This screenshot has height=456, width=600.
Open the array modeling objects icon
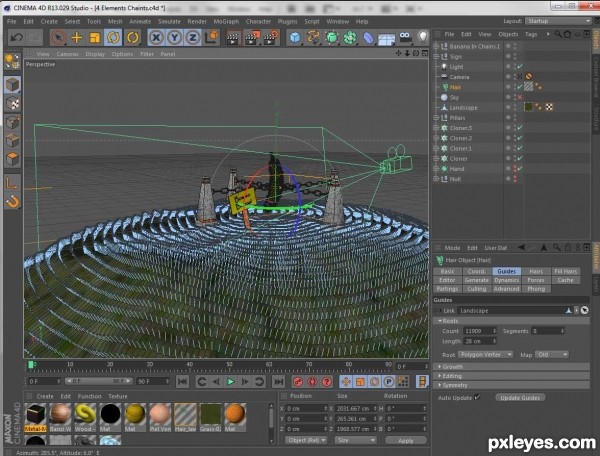tap(350, 37)
